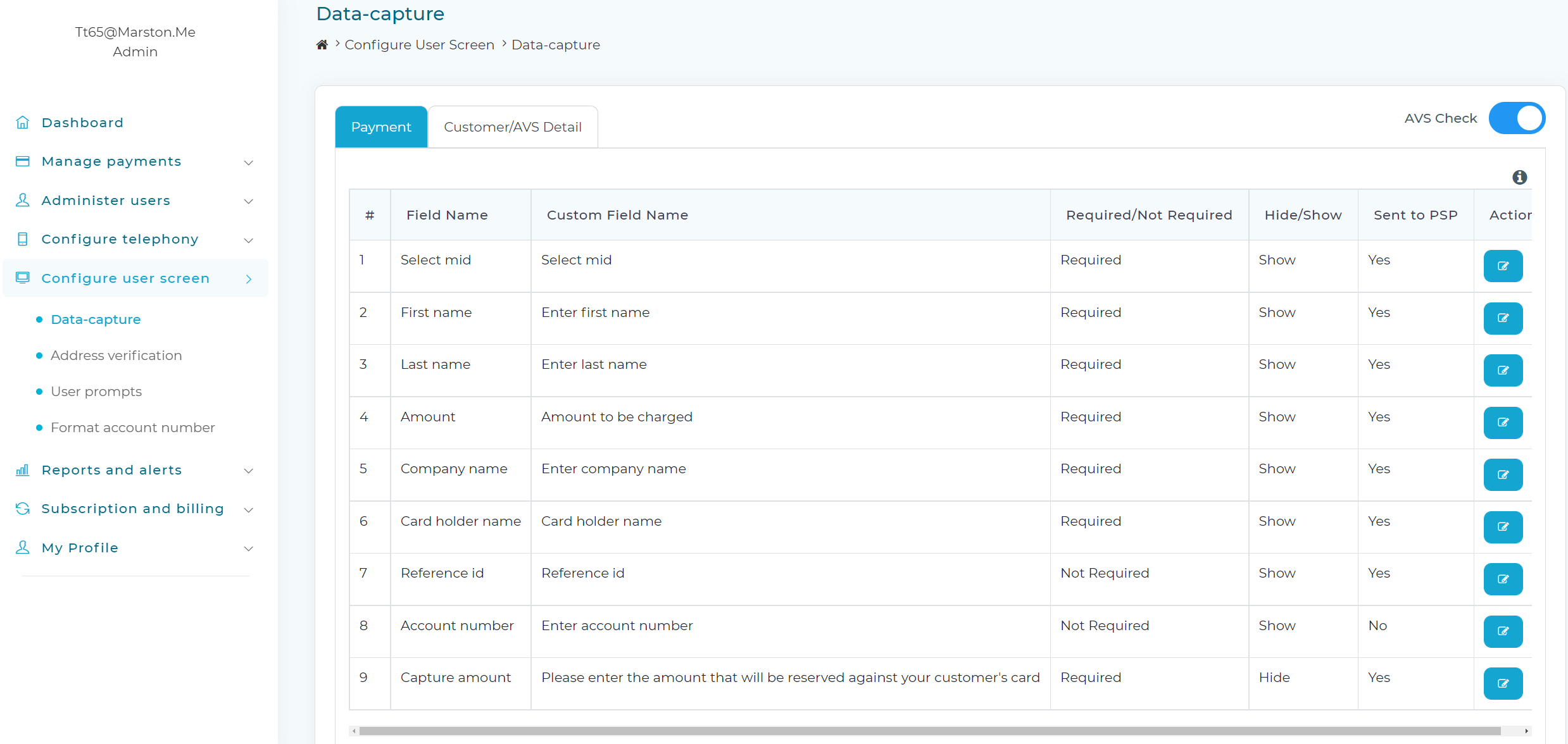Edit the Reference id field row

[1503, 579]
